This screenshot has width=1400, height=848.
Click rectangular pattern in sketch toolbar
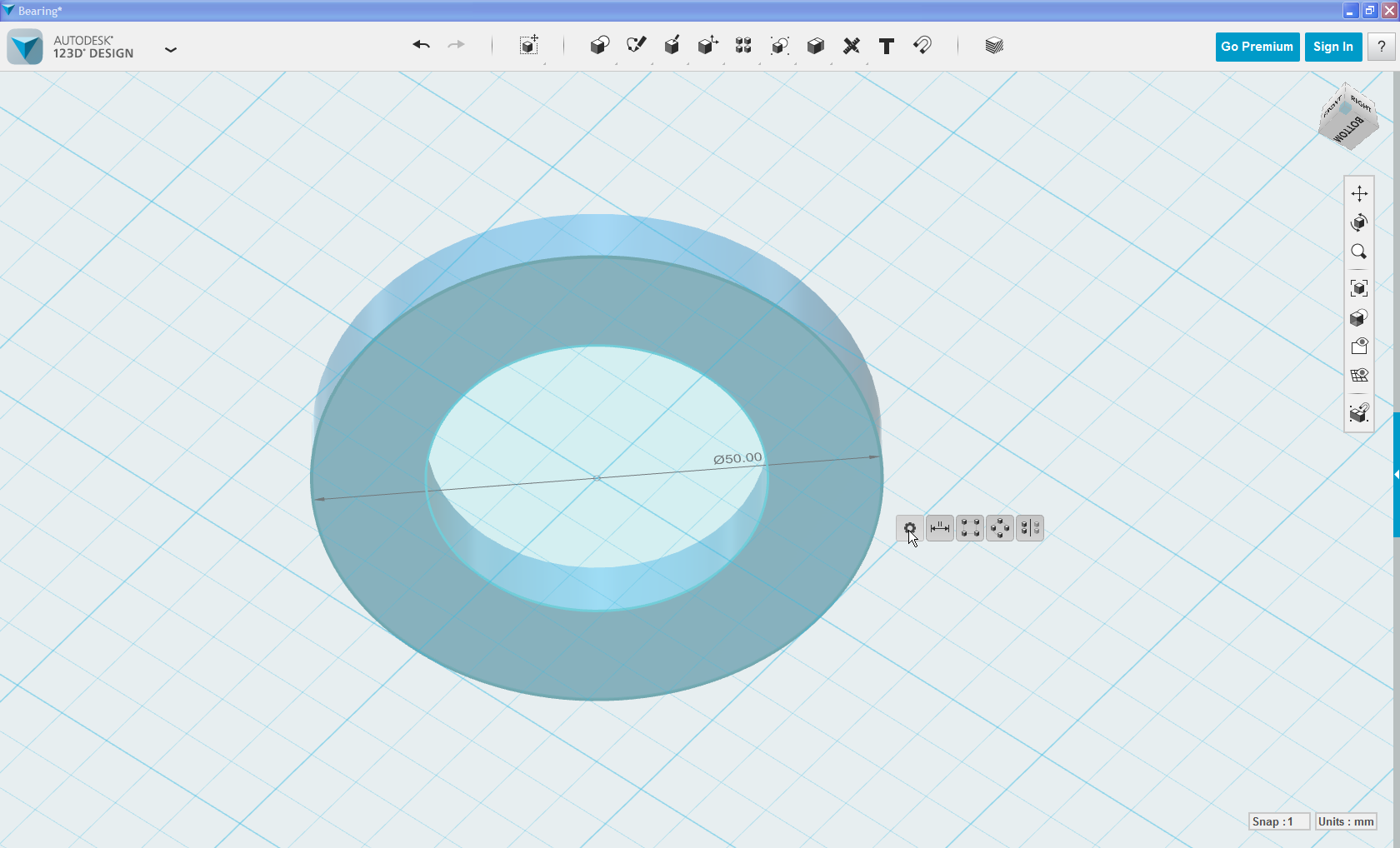tap(970, 528)
